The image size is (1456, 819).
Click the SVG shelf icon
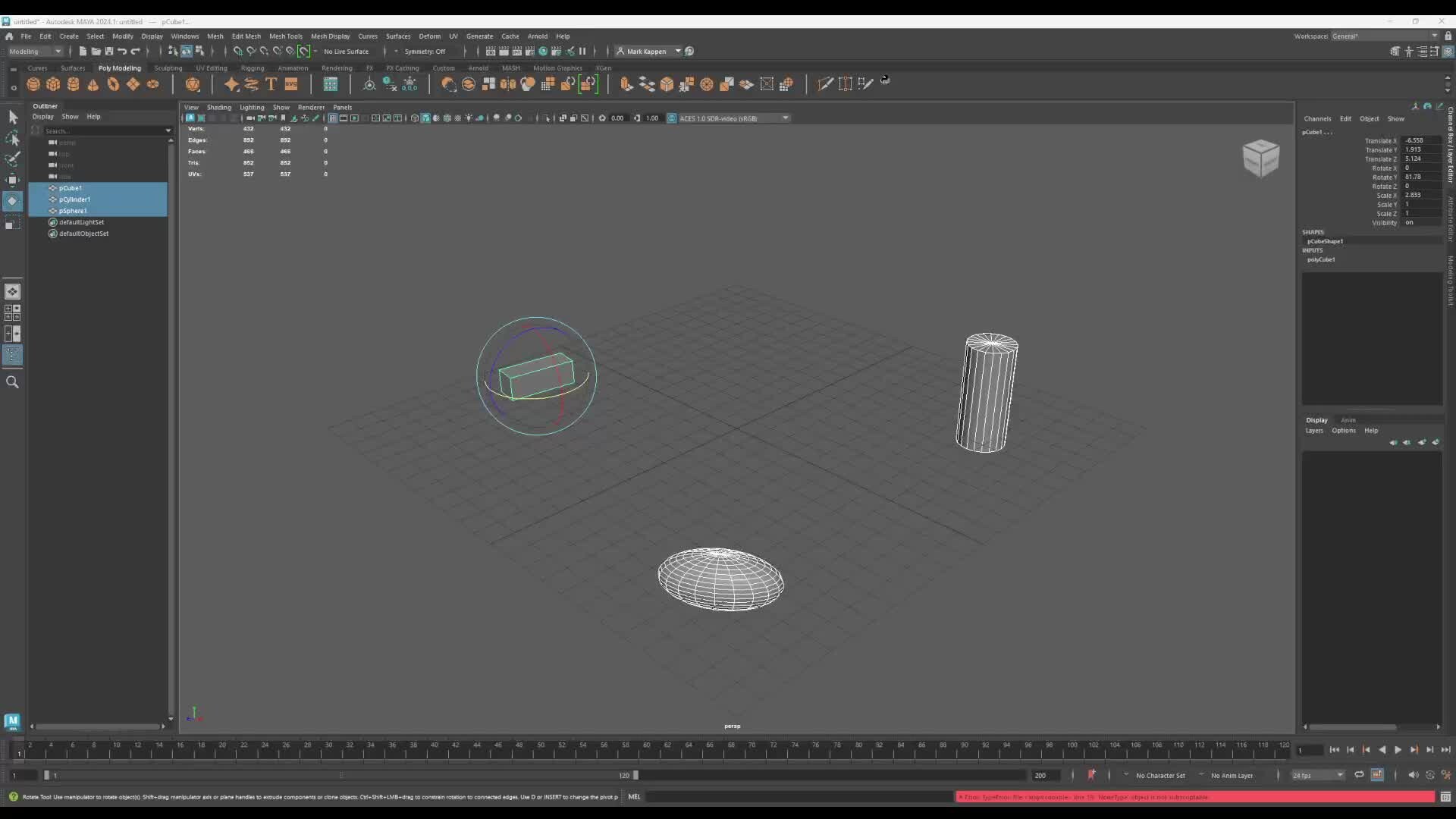pos(291,84)
